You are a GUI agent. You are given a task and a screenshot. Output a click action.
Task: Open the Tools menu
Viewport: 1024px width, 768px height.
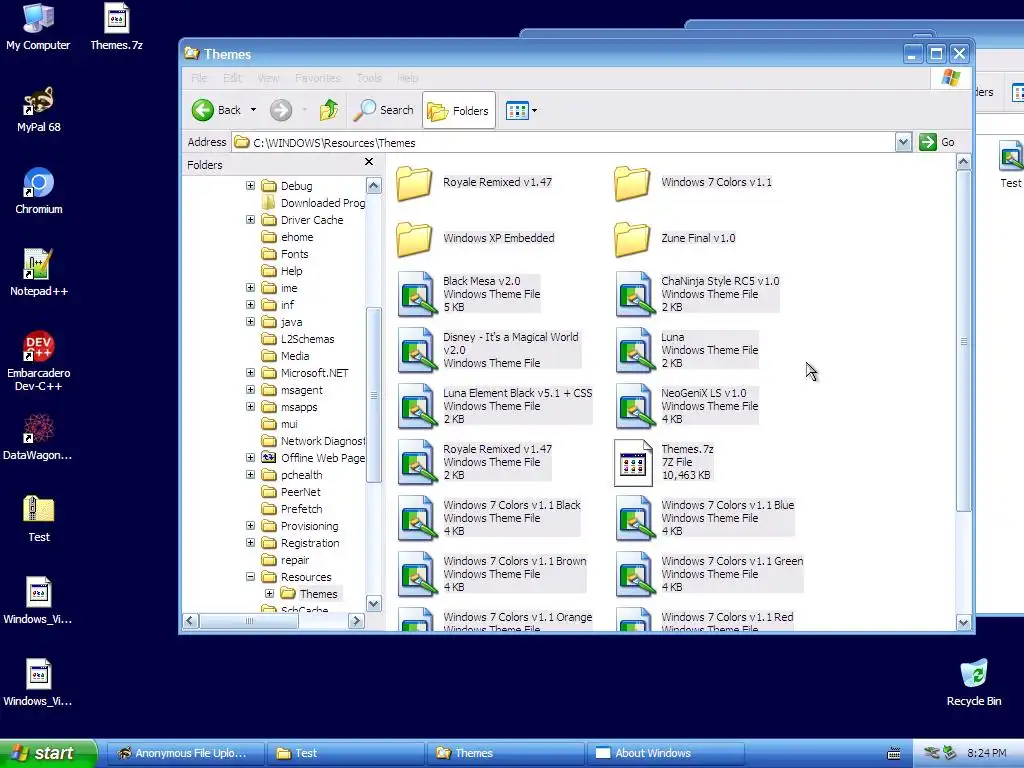coord(369,78)
